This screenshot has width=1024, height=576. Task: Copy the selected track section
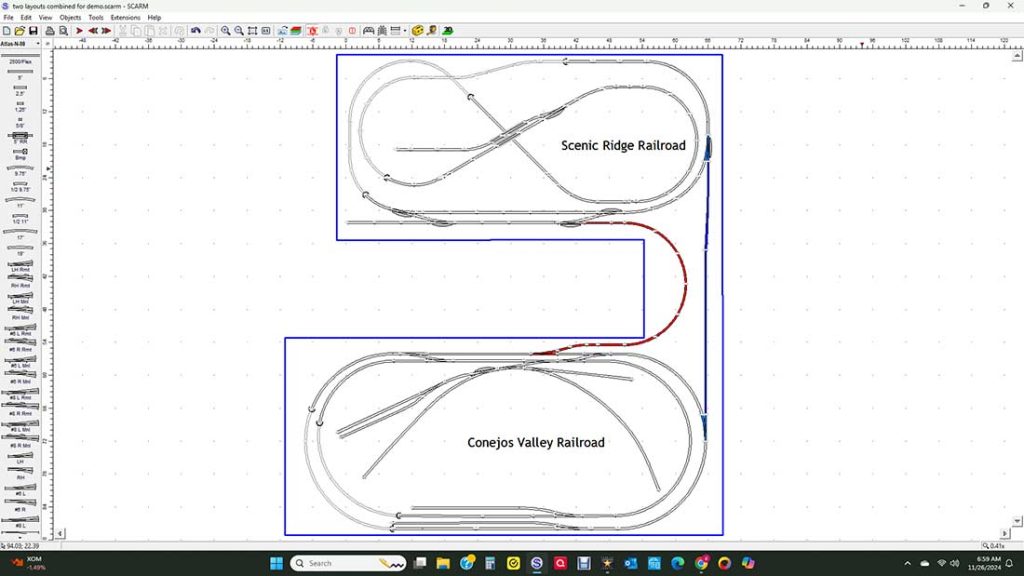pos(135,30)
